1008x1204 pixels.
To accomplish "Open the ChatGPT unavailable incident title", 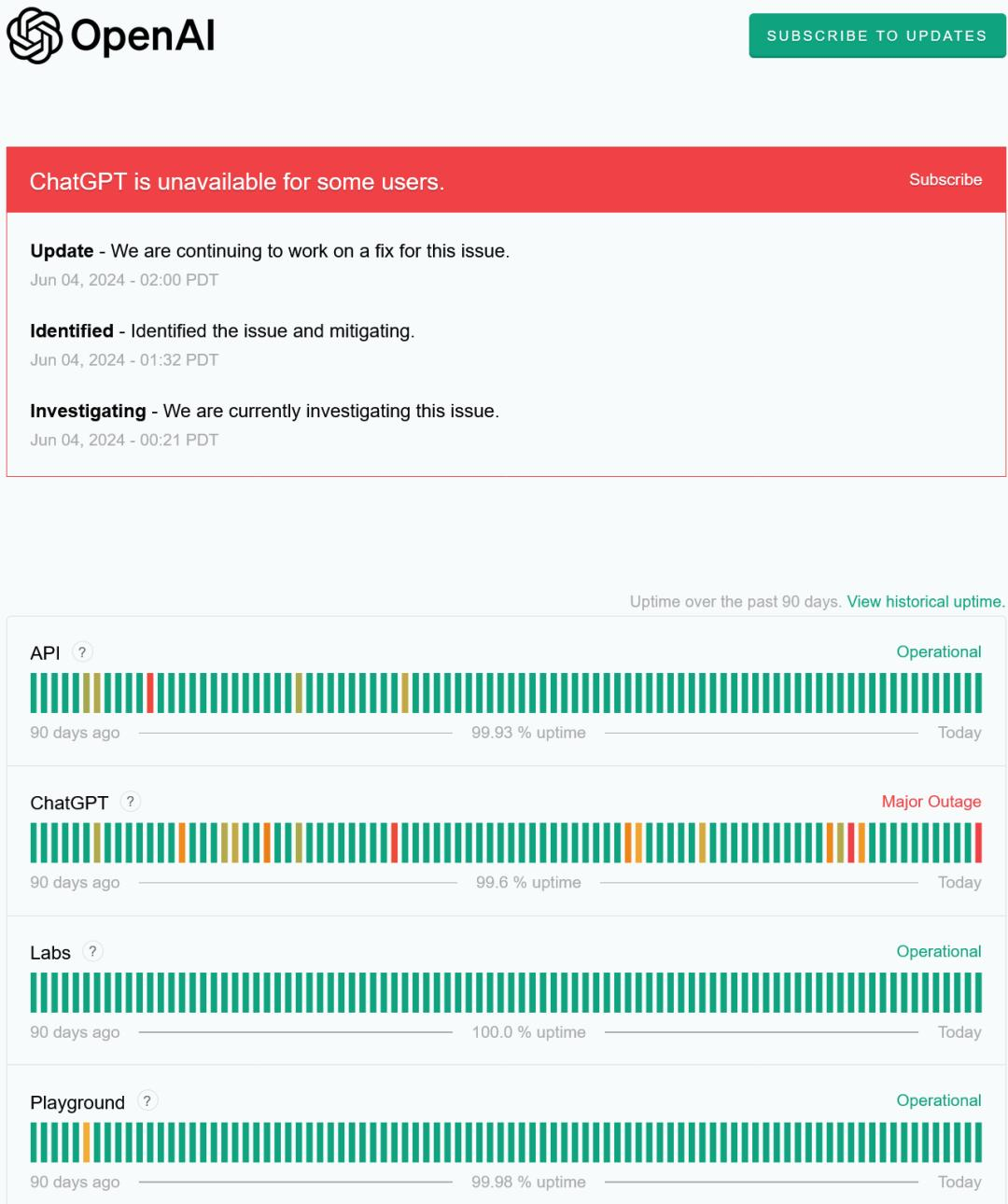I will click(237, 181).
